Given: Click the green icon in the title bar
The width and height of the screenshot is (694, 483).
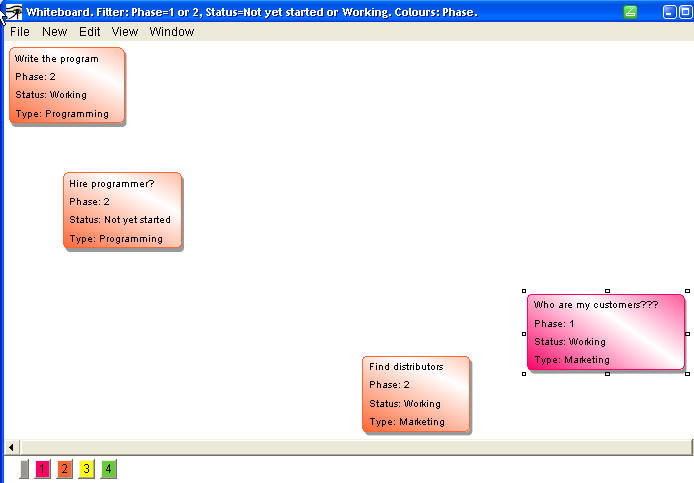Looking at the screenshot, I should click(x=630, y=12).
